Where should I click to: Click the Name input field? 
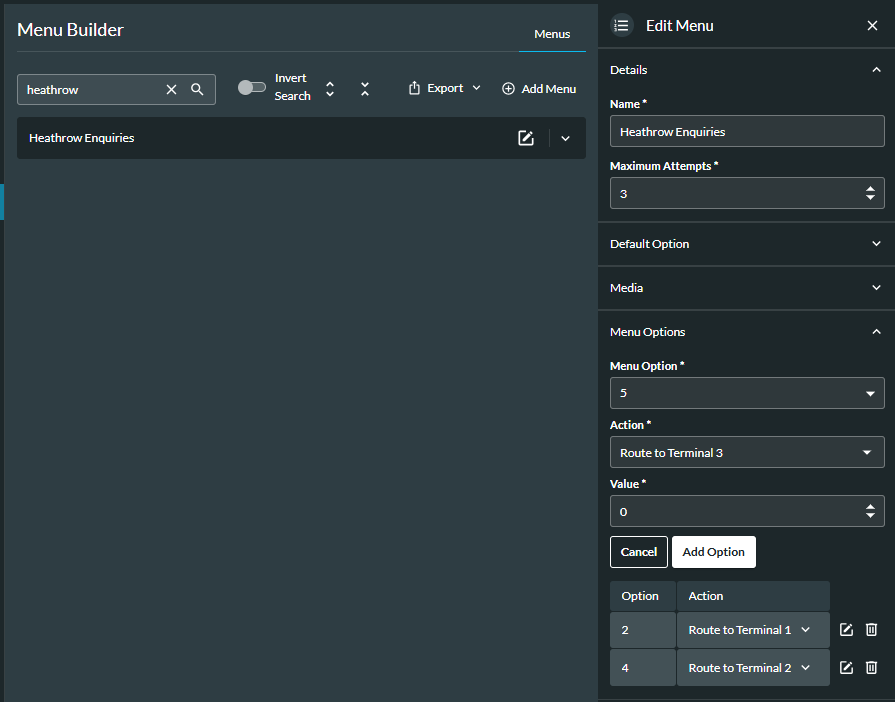coord(746,132)
